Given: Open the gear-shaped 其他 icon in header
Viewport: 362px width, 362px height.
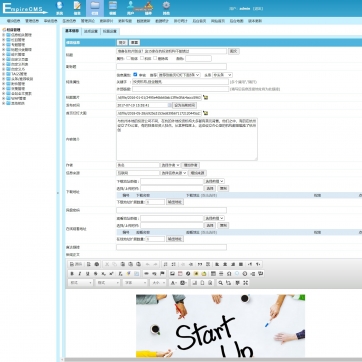Looking at the screenshot, I should (166, 8).
